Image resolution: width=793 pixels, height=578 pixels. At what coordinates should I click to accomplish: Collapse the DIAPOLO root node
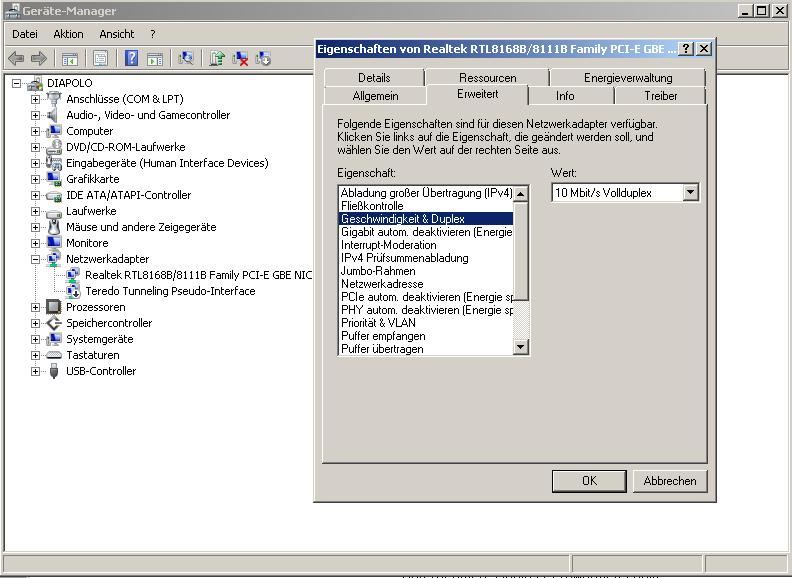(17, 83)
